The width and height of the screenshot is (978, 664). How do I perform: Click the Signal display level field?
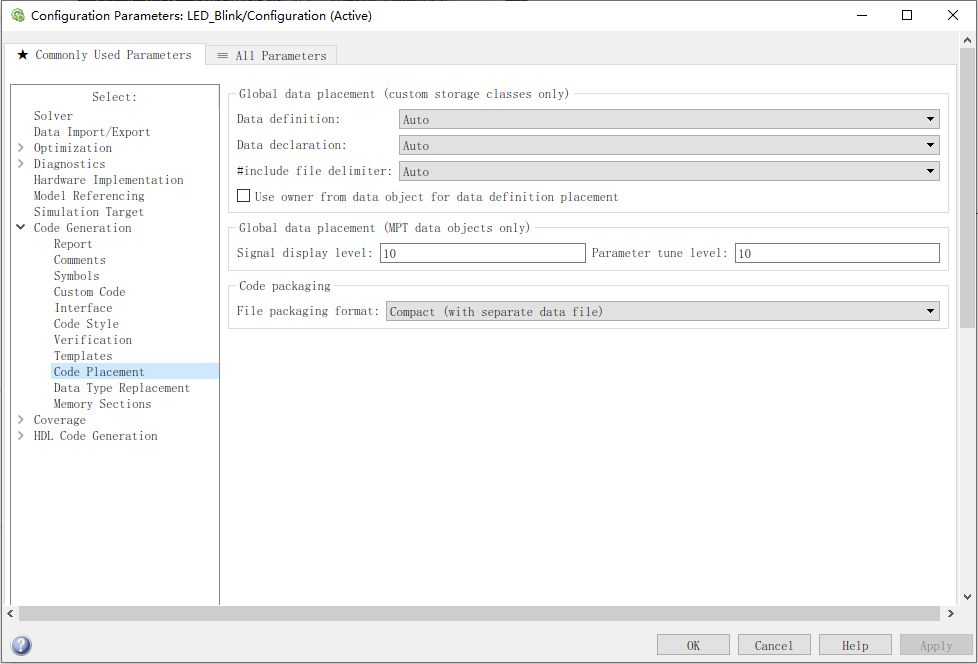click(x=483, y=253)
